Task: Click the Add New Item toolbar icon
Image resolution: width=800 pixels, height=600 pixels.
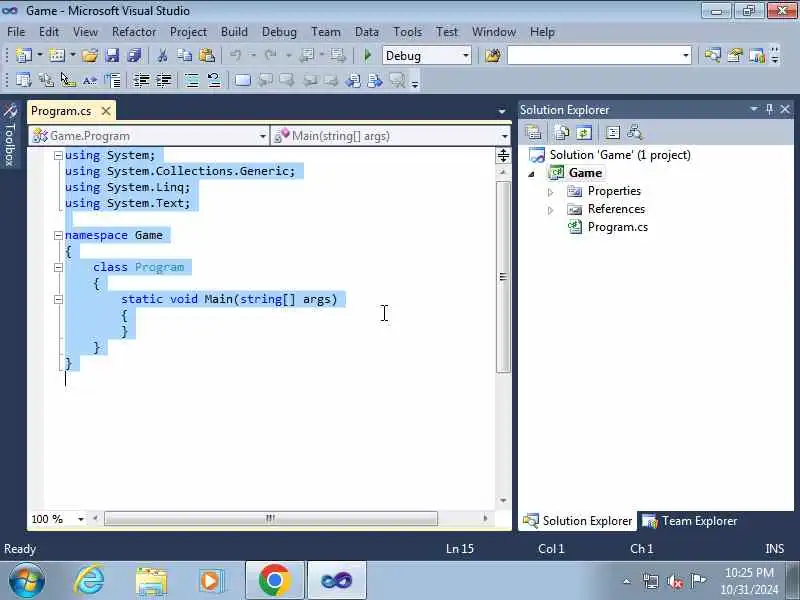Action: pyautogui.click(x=57, y=55)
